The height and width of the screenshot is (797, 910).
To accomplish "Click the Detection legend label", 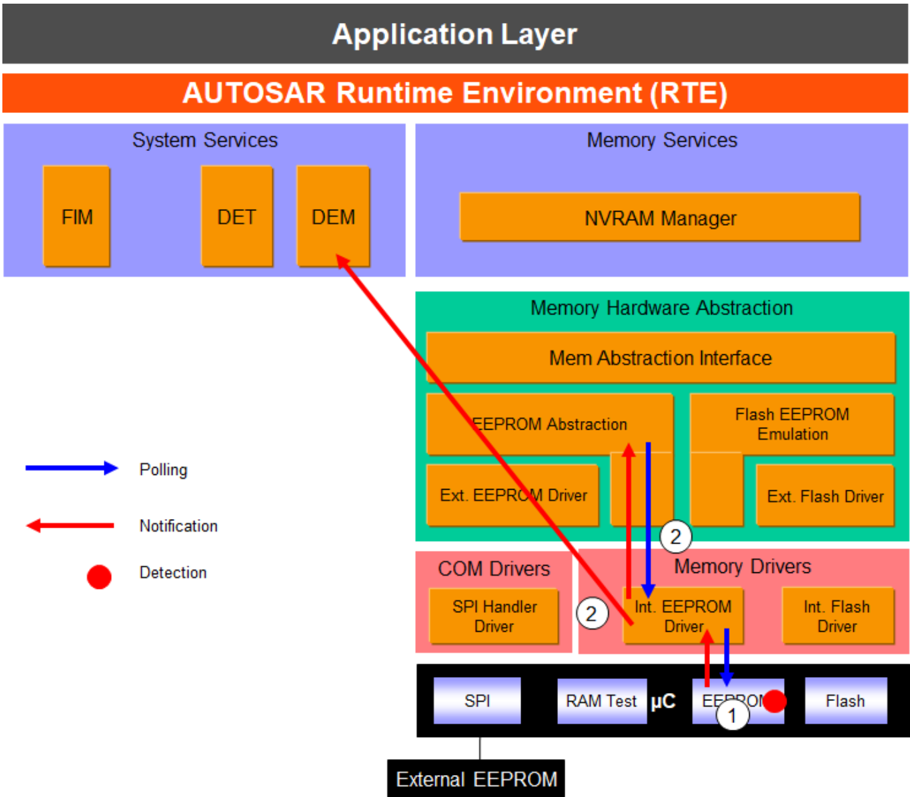I will (x=173, y=572).
